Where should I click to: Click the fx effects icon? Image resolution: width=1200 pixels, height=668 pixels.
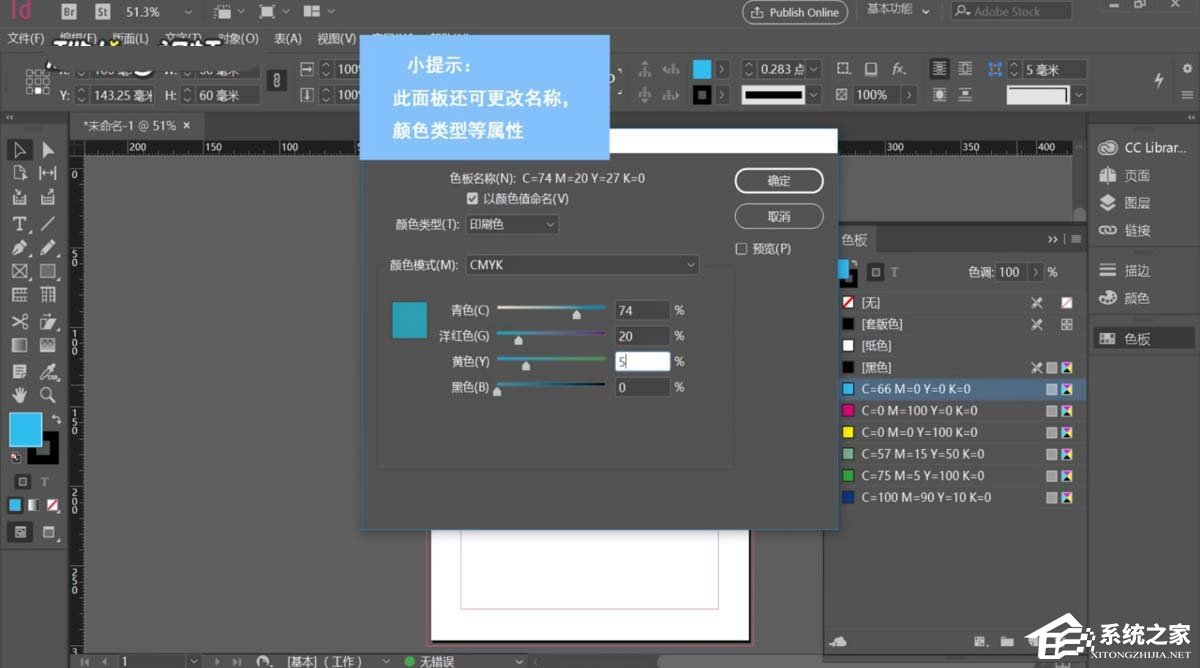(x=899, y=69)
